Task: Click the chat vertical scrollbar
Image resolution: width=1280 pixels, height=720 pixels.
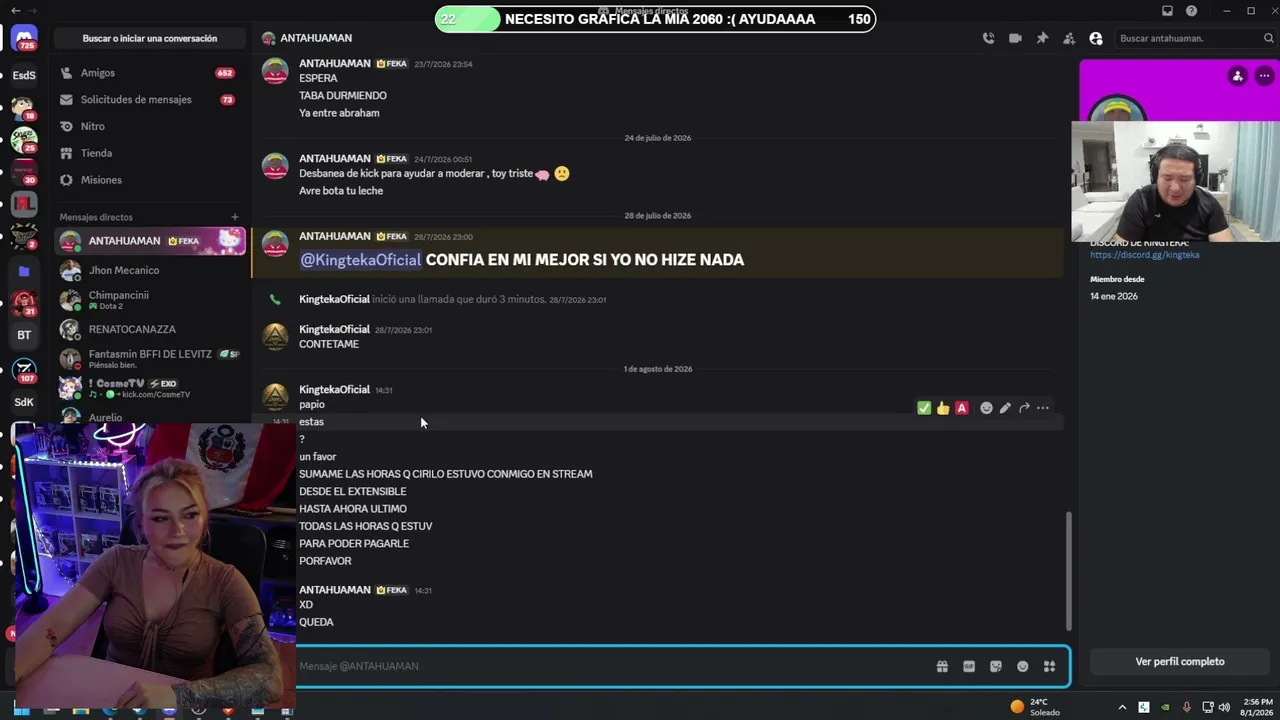Action: click(1069, 570)
